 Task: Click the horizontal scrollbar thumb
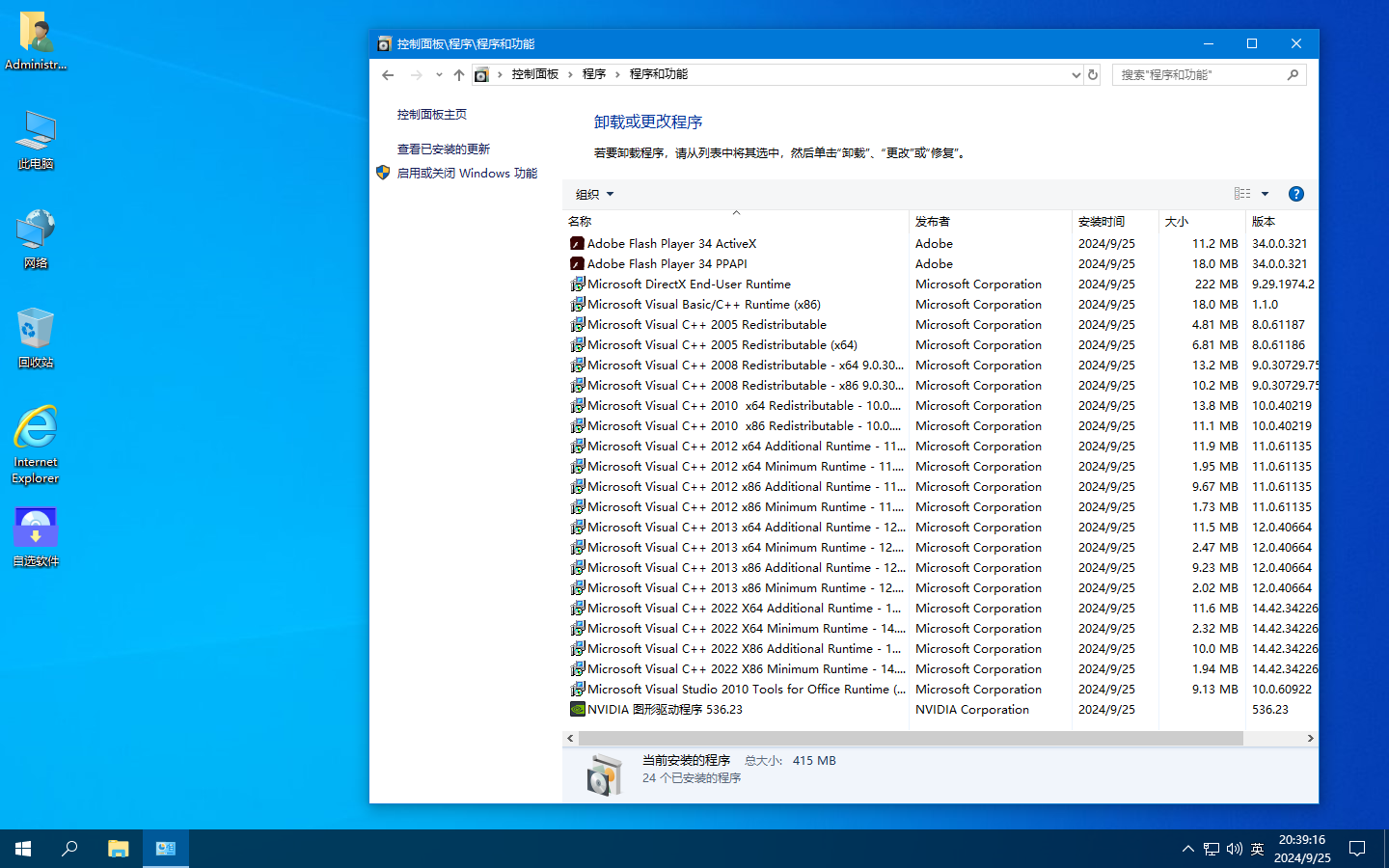click(911, 739)
